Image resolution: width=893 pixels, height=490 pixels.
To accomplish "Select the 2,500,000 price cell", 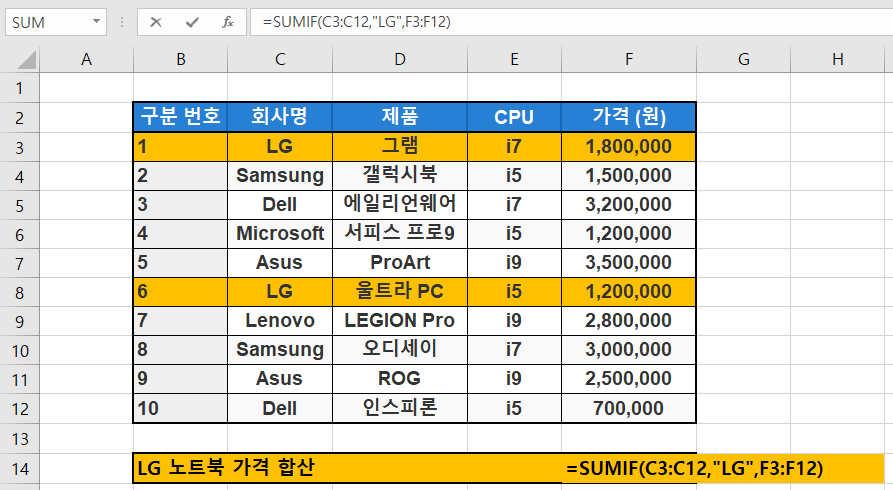I will click(629, 379).
